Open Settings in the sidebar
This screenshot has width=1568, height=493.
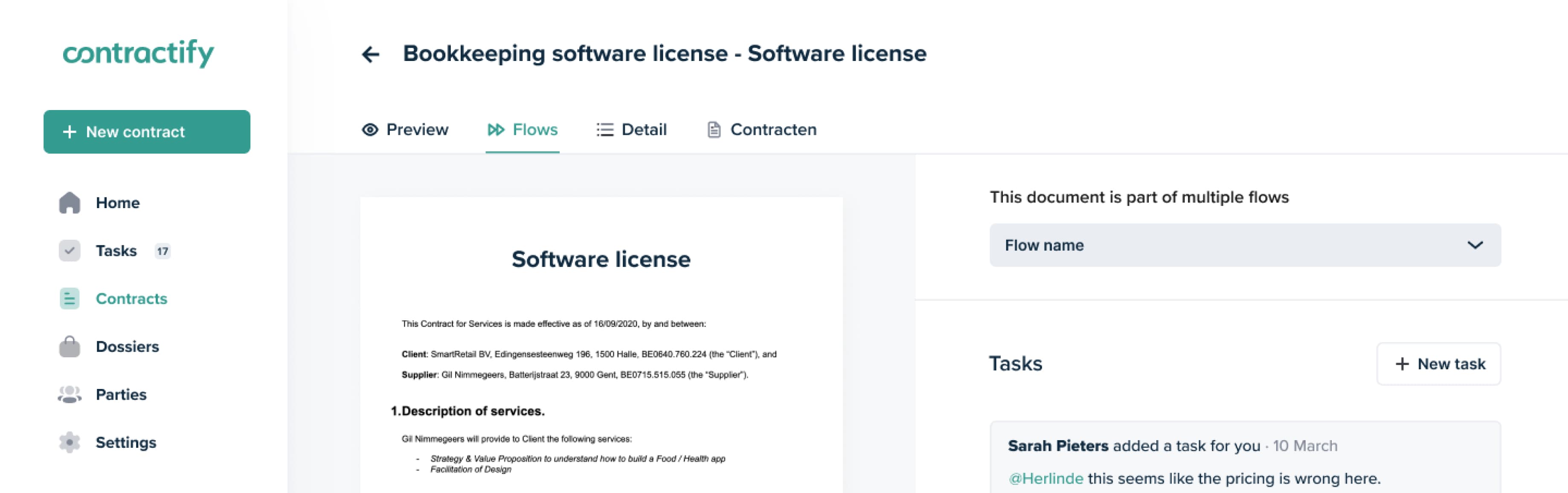coord(107,443)
